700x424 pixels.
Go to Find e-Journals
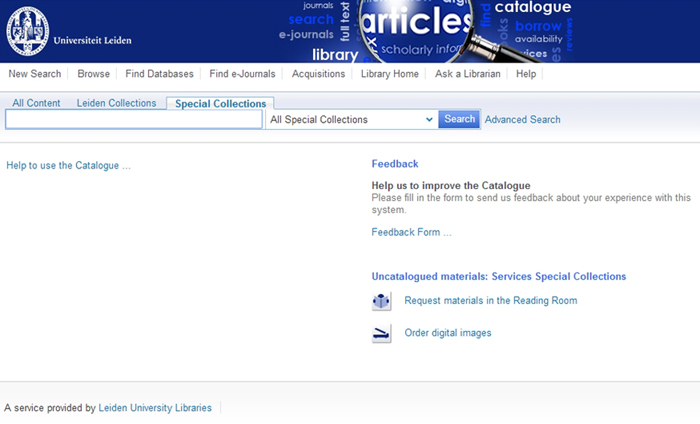click(242, 74)
